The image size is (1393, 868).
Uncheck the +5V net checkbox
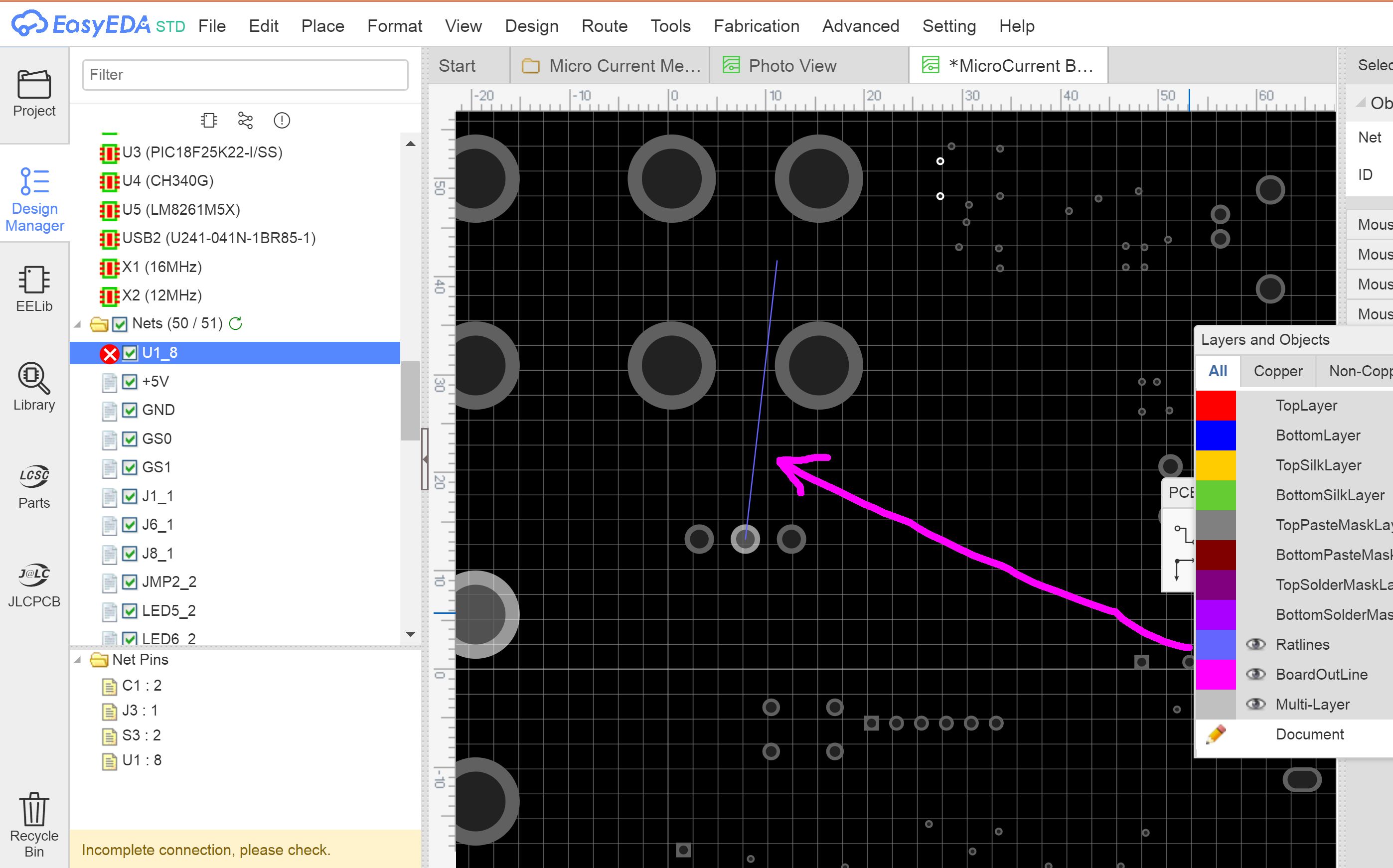pos(130,382)
